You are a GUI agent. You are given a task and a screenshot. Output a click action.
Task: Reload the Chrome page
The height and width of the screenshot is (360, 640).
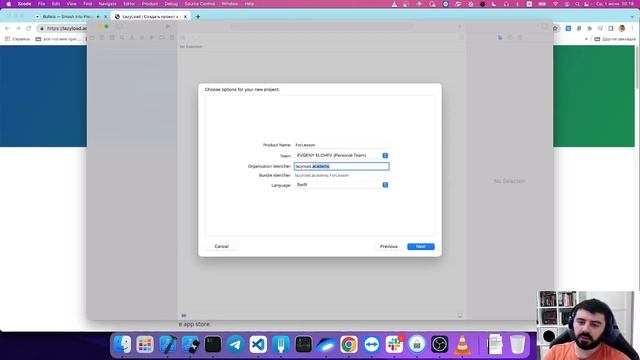click(x=29, y=28)
